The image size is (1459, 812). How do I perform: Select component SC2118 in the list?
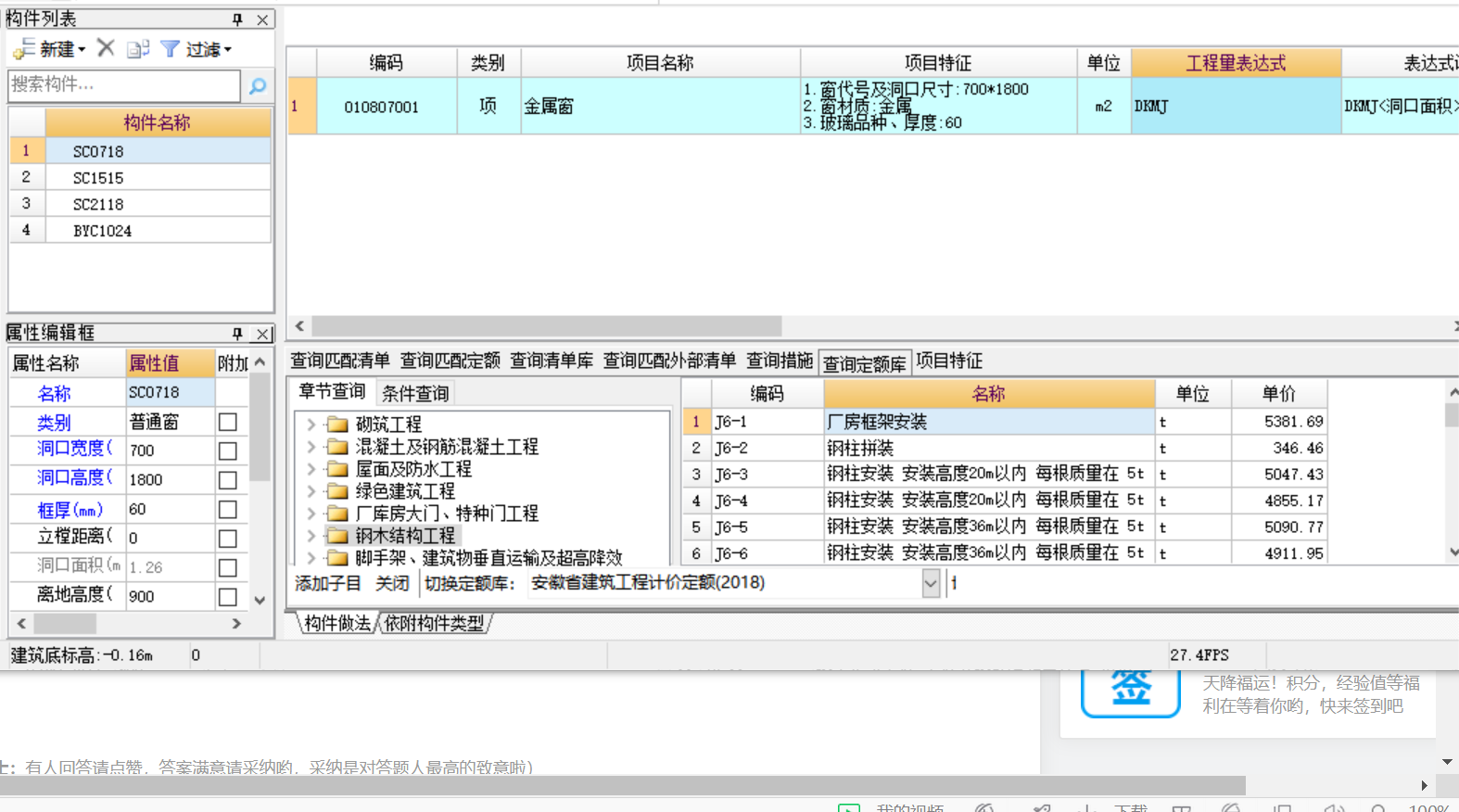point(158,204)
